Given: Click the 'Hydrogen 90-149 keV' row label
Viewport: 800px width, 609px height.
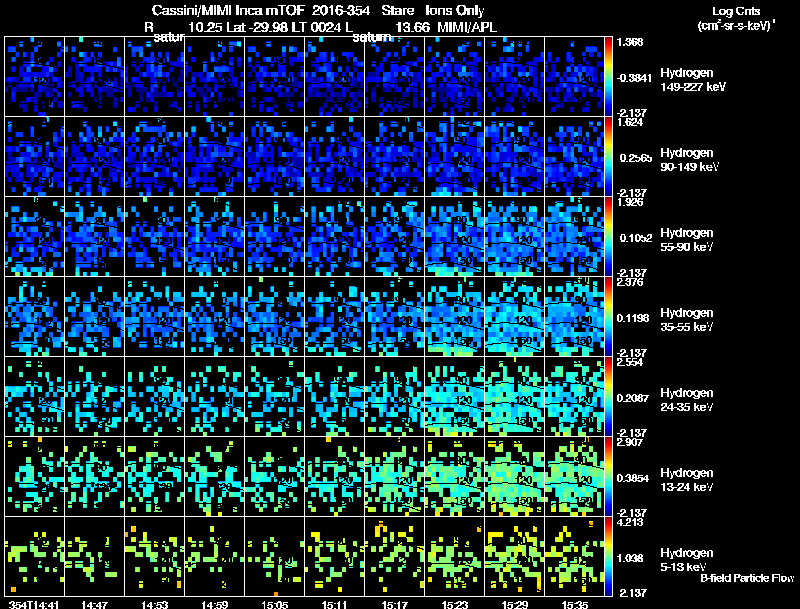Looking at the screenshot, I should pos(689,160).
